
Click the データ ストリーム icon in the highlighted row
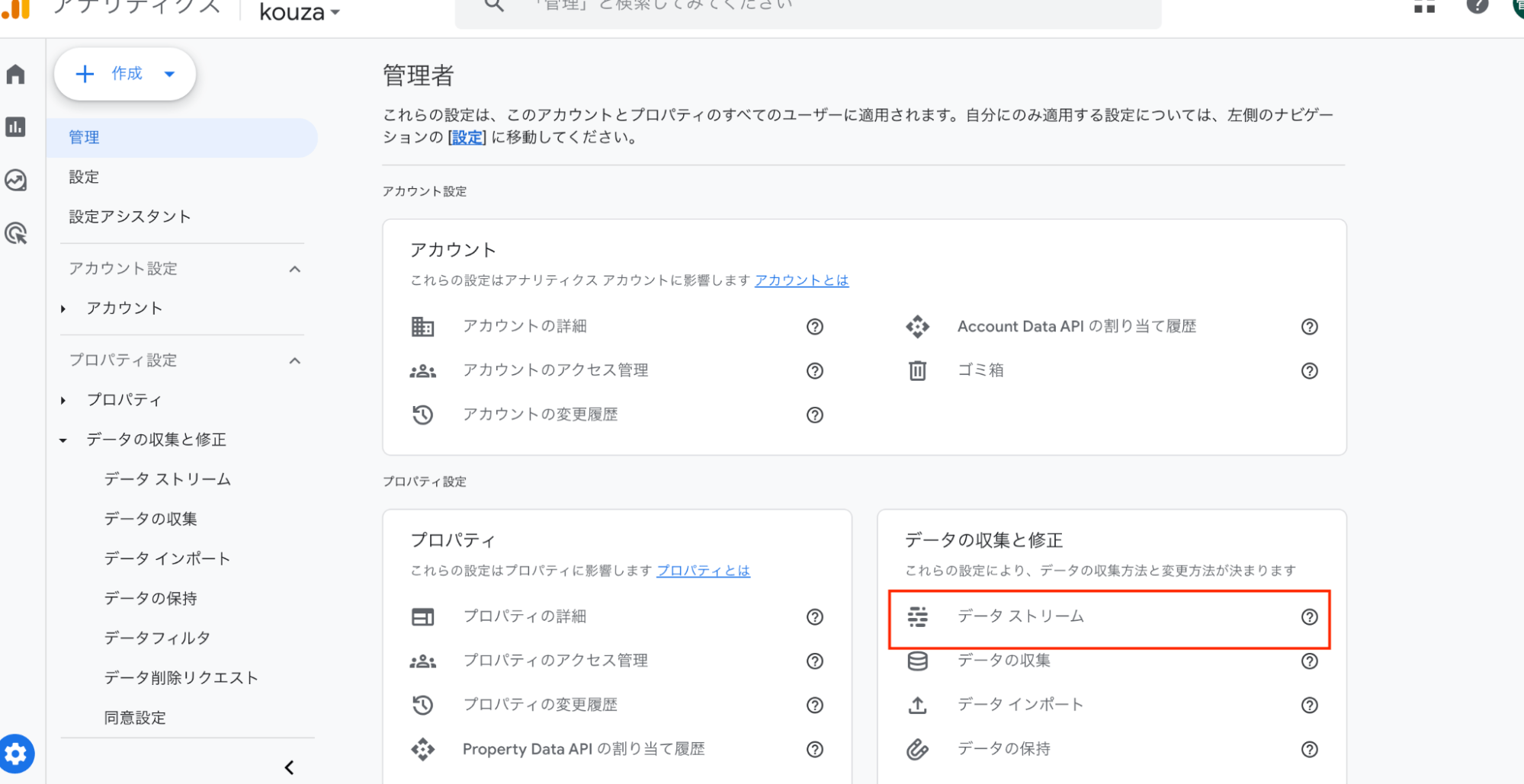click(x=917, y=617)
